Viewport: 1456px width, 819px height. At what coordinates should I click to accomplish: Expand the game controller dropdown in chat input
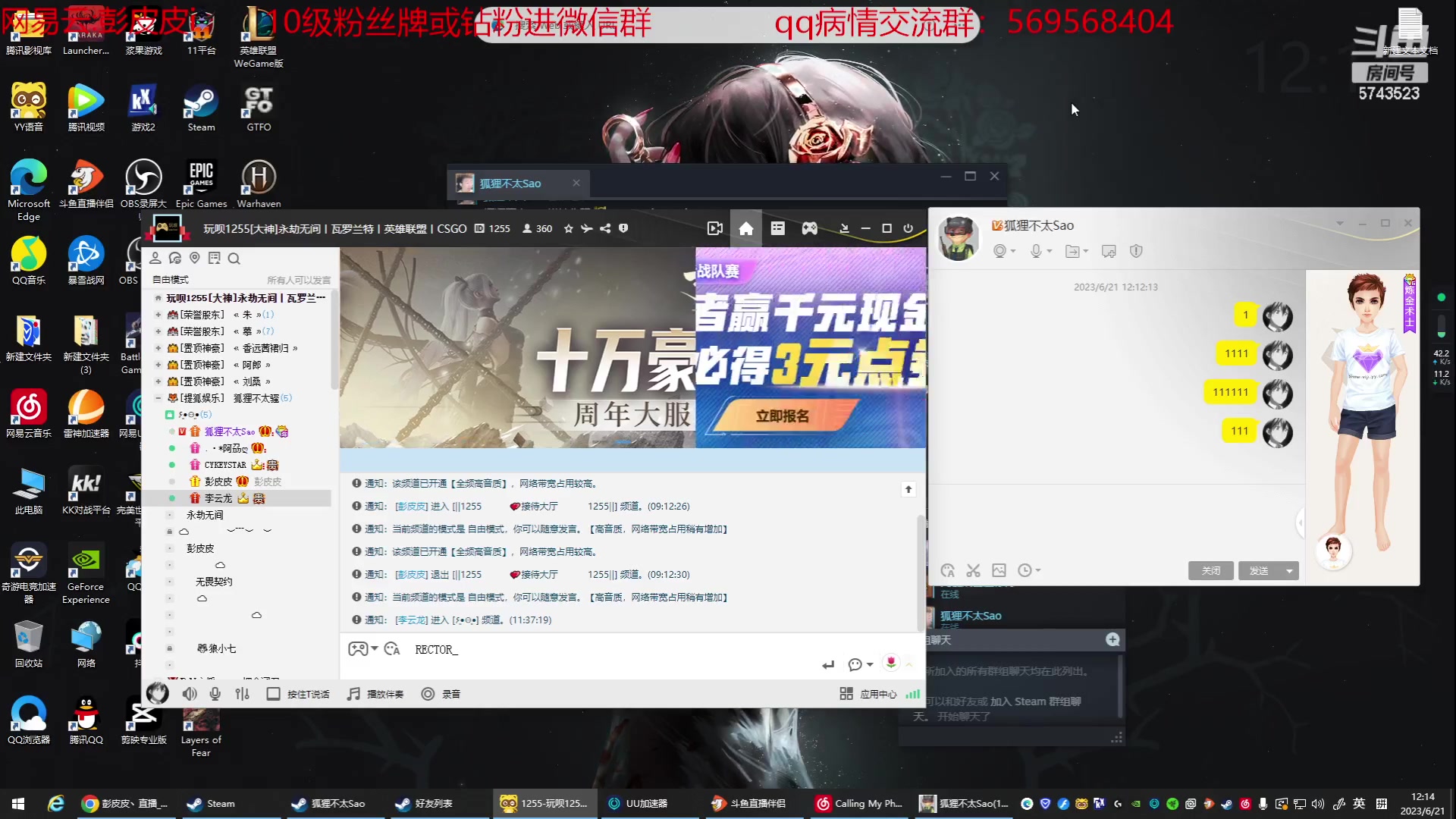tap(375, 648)
